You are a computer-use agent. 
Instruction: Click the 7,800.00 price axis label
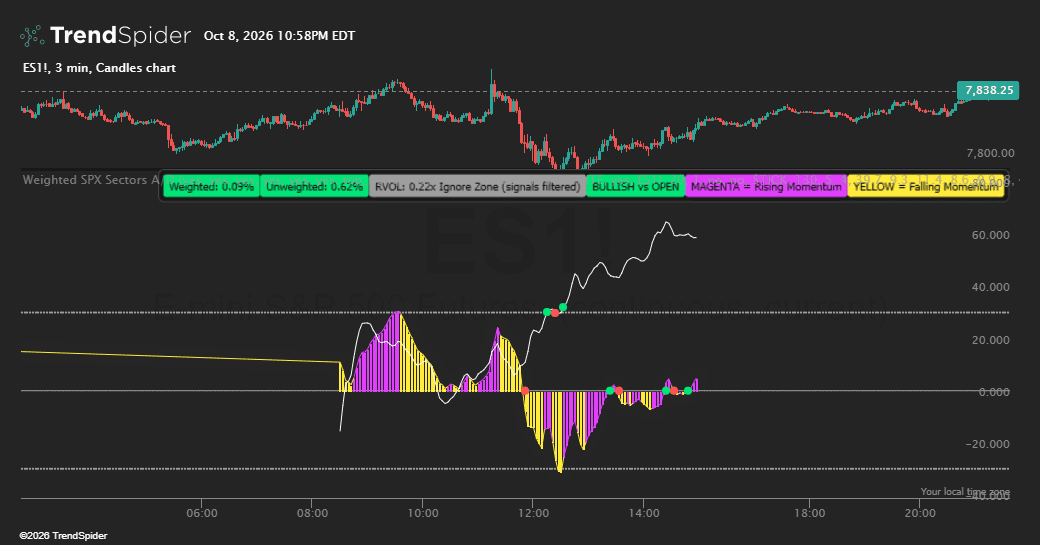pos(990,153)
